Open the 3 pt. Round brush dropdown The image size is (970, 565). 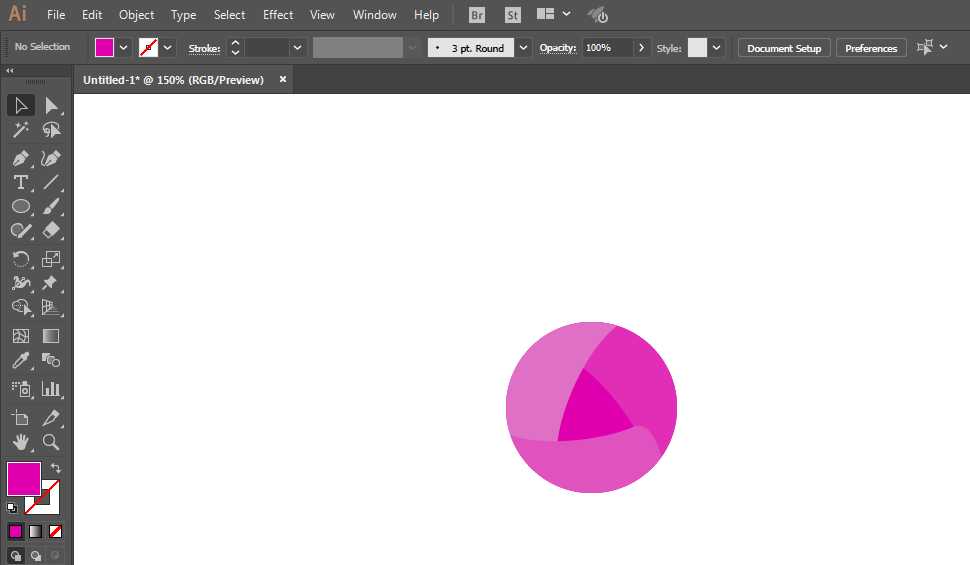(x=523, y=48)
